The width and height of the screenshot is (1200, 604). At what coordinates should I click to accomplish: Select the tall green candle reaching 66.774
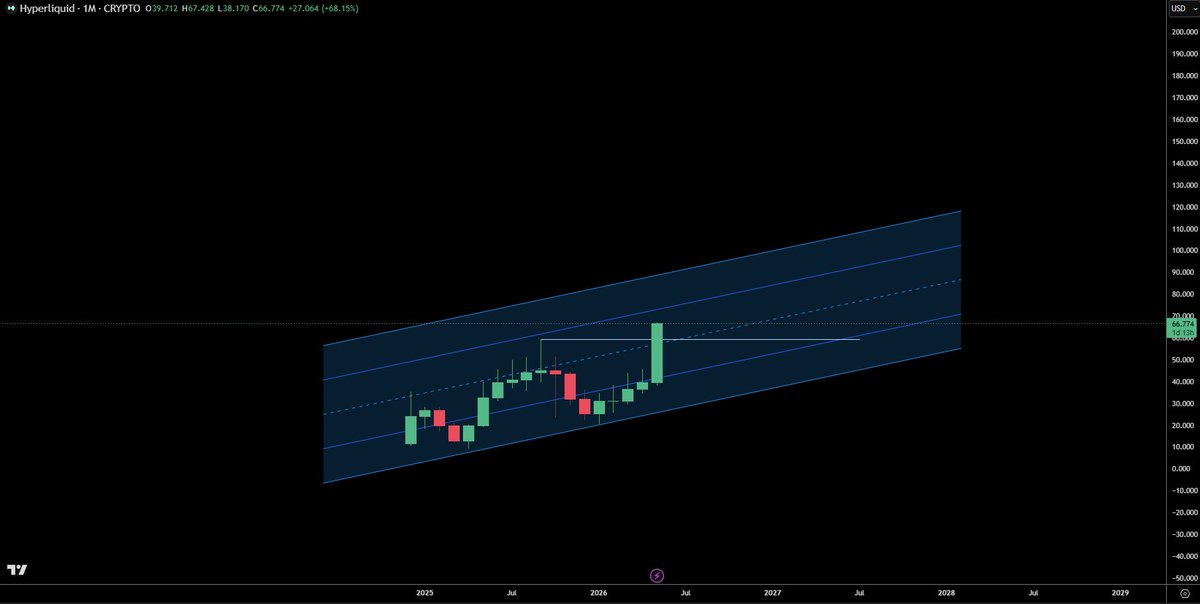[657, 353]
